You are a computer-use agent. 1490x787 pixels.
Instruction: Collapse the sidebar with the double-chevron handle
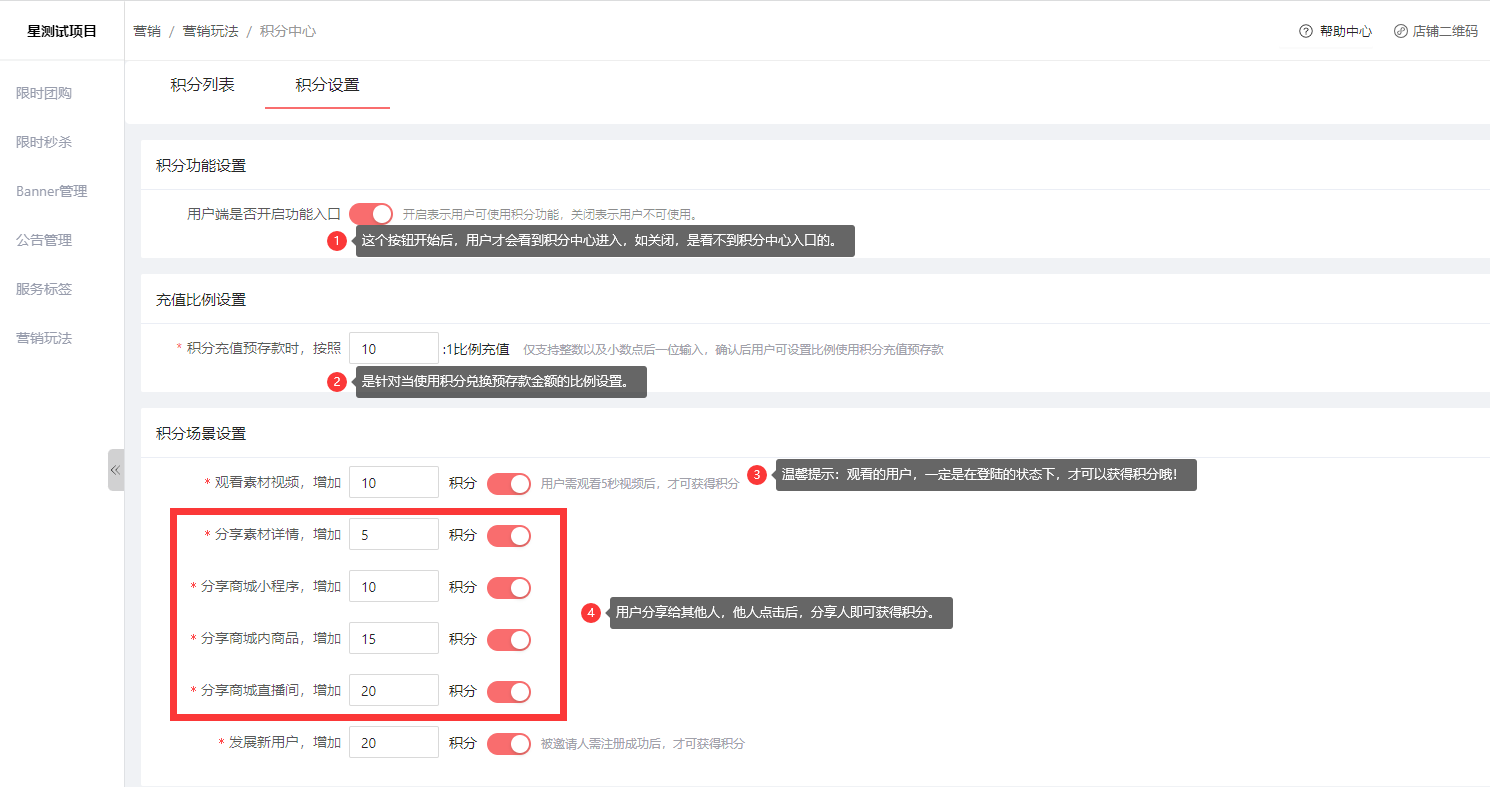click(x=115, y=470)
